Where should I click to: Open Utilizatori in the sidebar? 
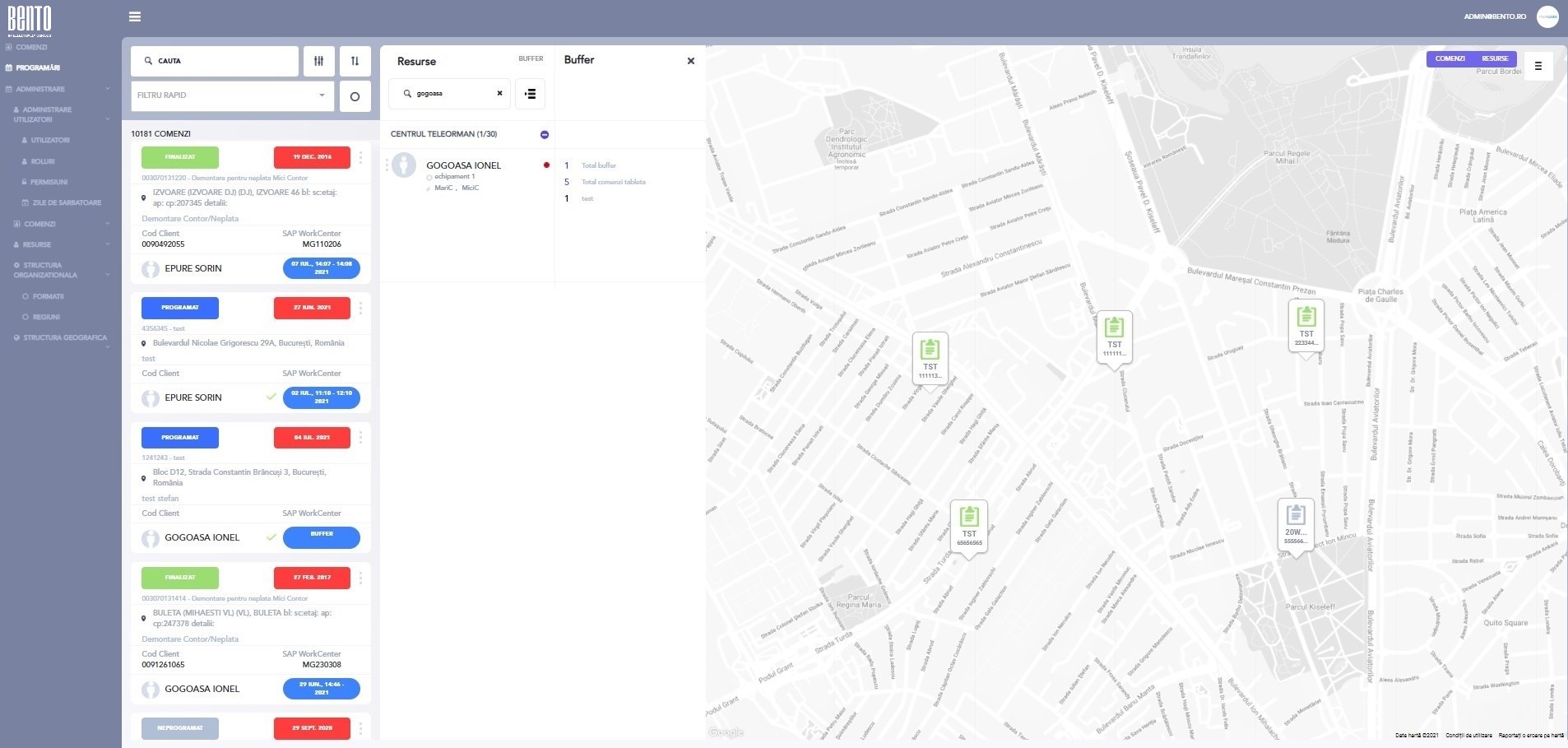[50, 140]
